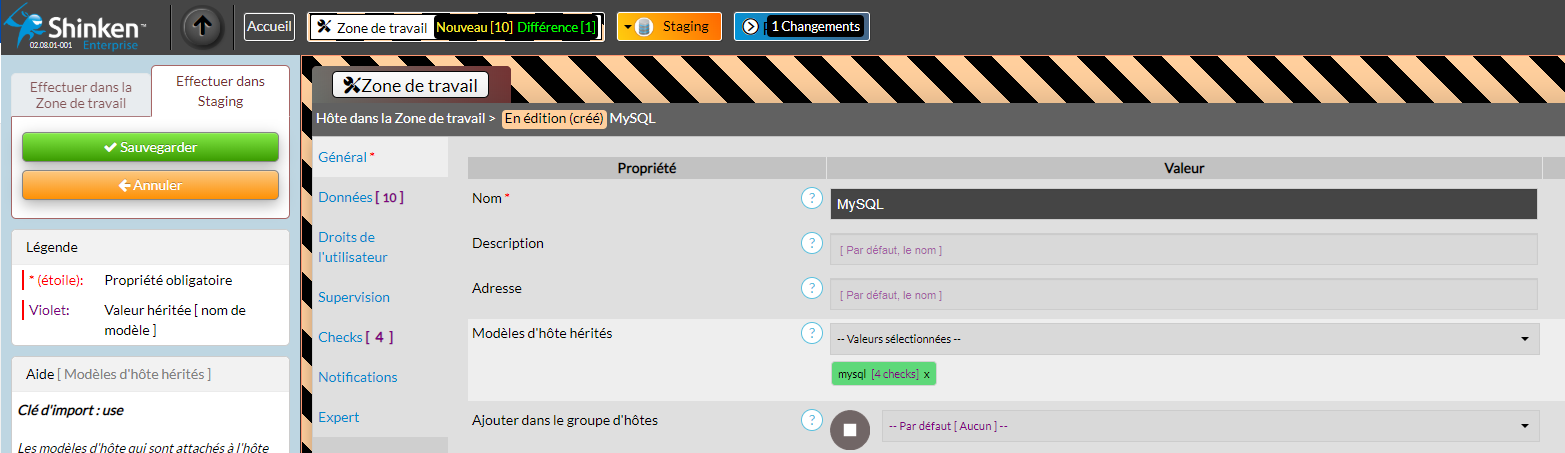Screen dimensions: 1565x453
Task: Select the Données section tab
Action: (360, 197)
